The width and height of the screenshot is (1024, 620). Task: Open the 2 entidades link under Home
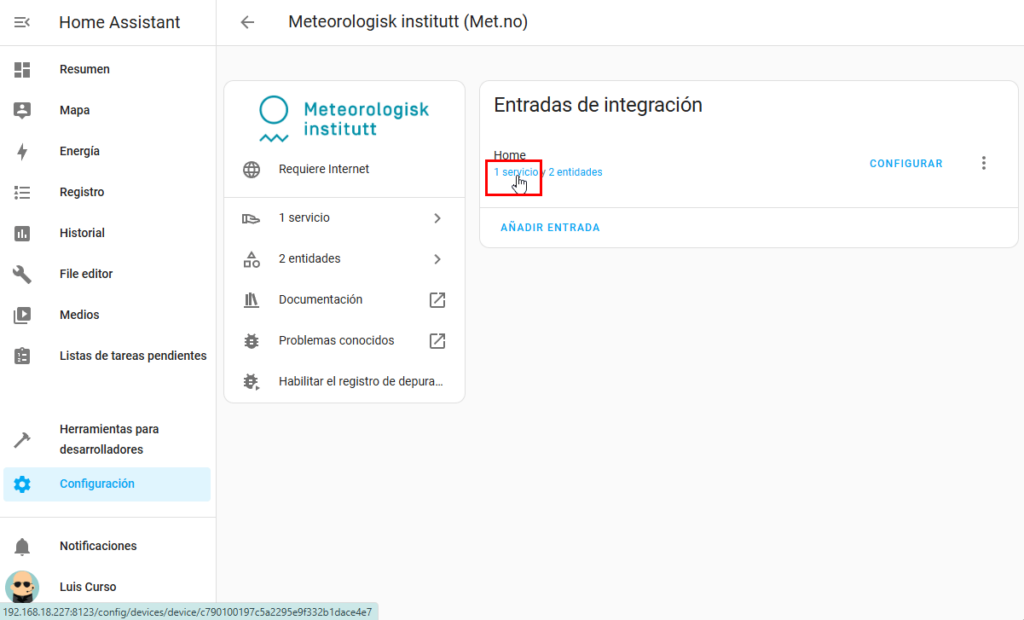point(576,172)
